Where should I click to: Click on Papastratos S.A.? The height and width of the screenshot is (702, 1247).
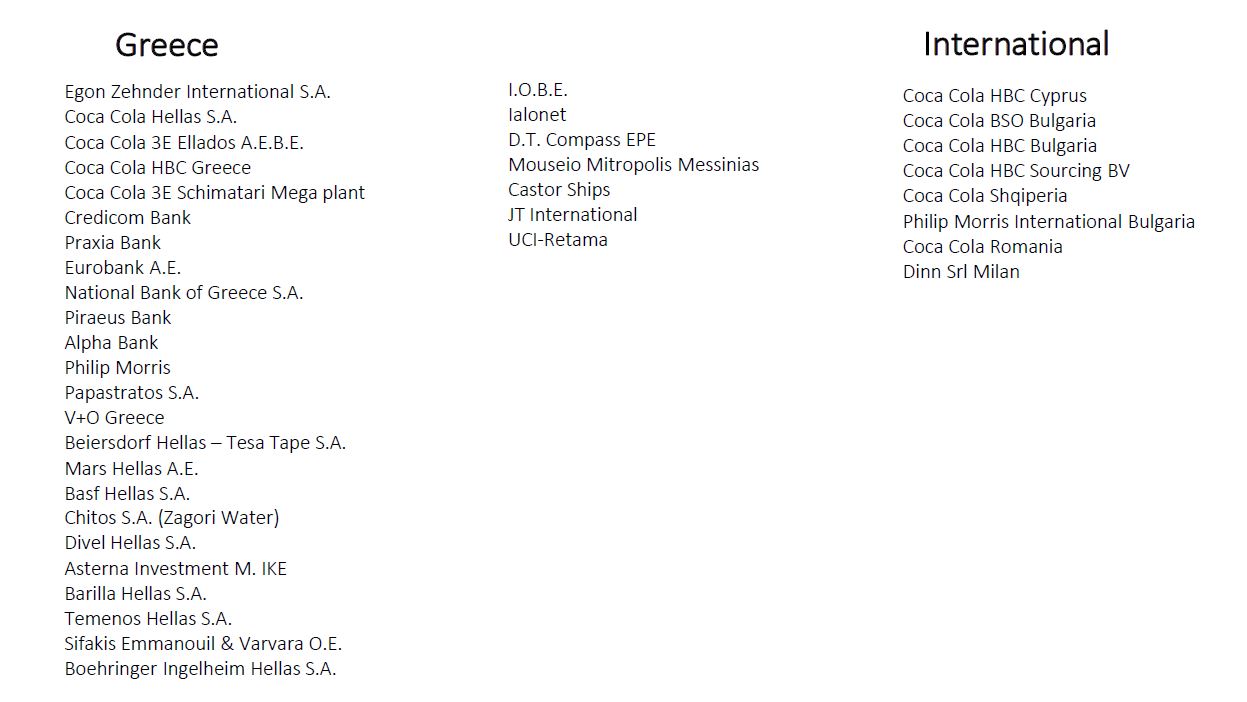[131, 393]
